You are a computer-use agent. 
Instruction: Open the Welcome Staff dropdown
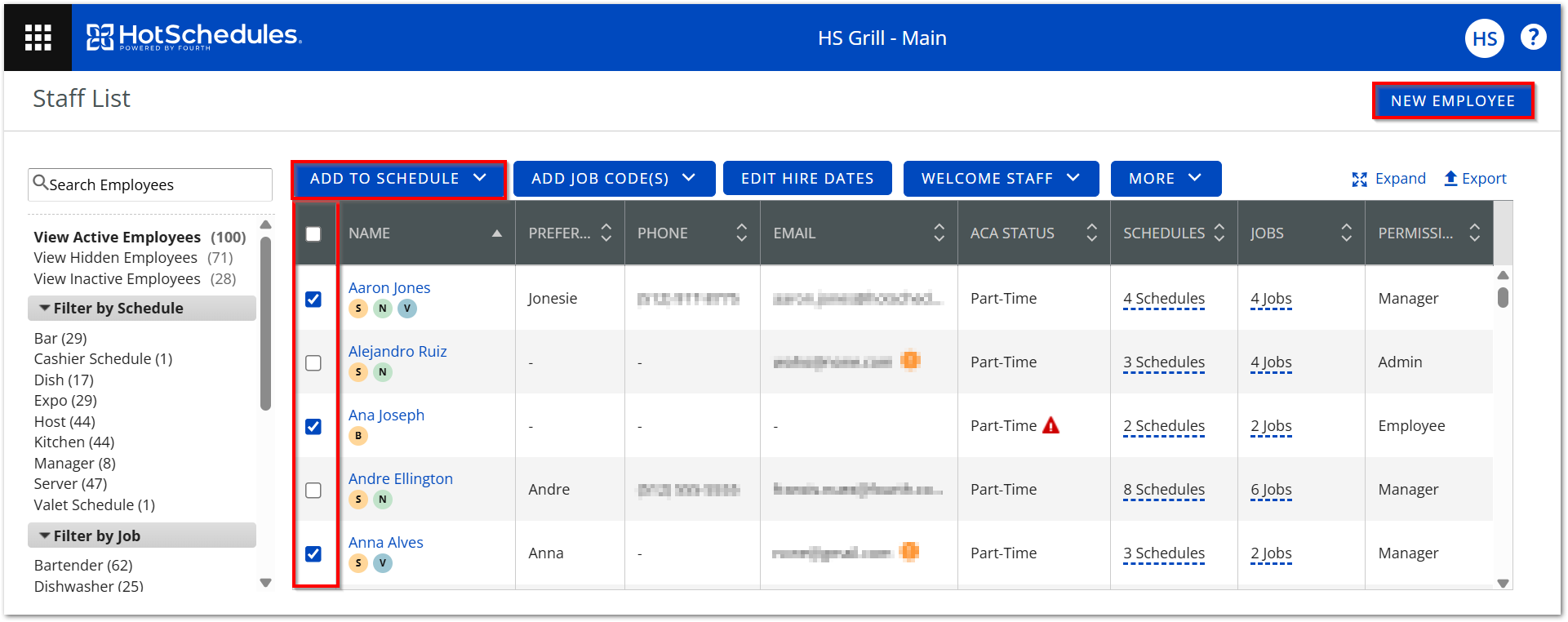(x=1001, y=179)
